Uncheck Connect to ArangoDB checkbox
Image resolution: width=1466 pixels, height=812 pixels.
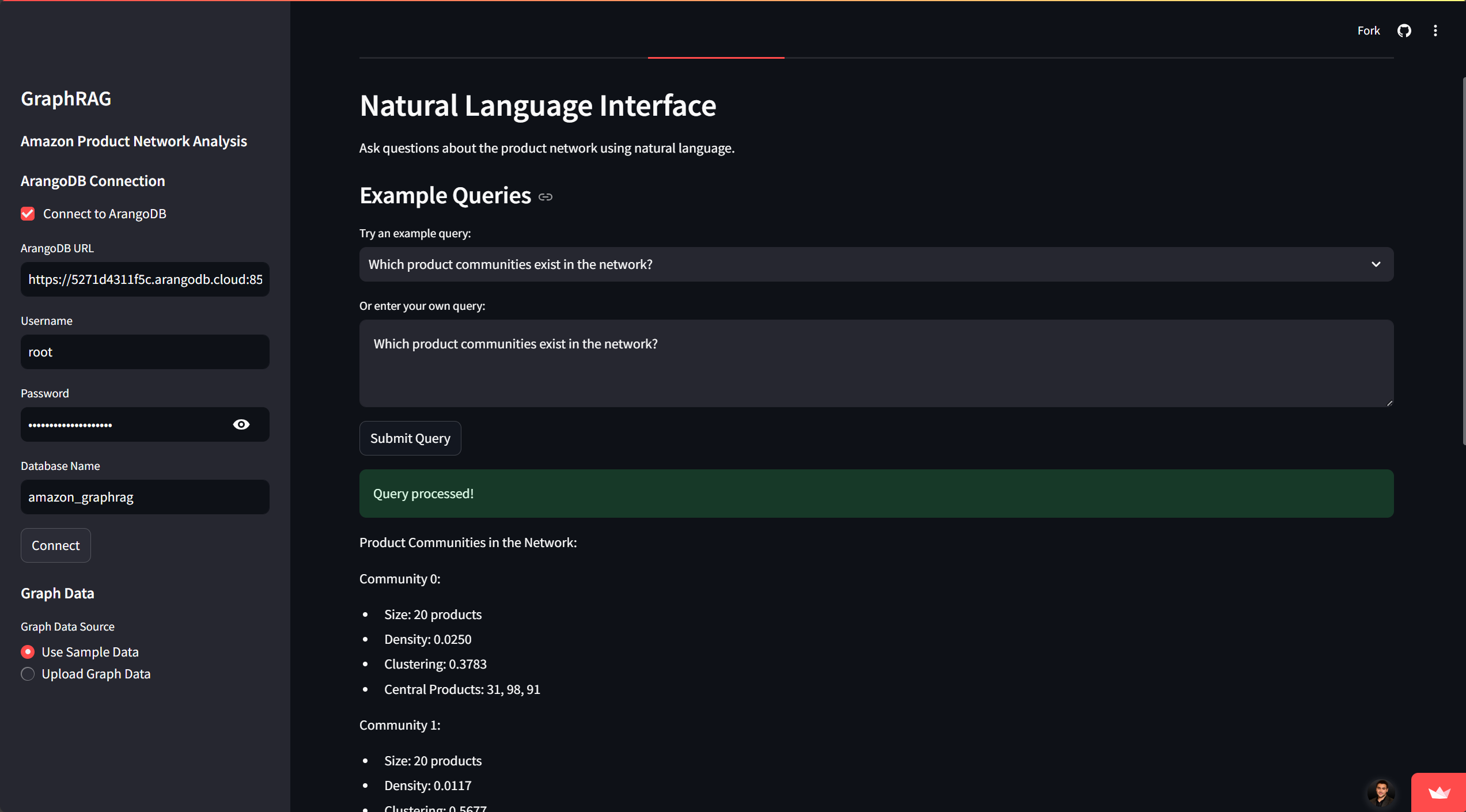click(x=28, y=214)
